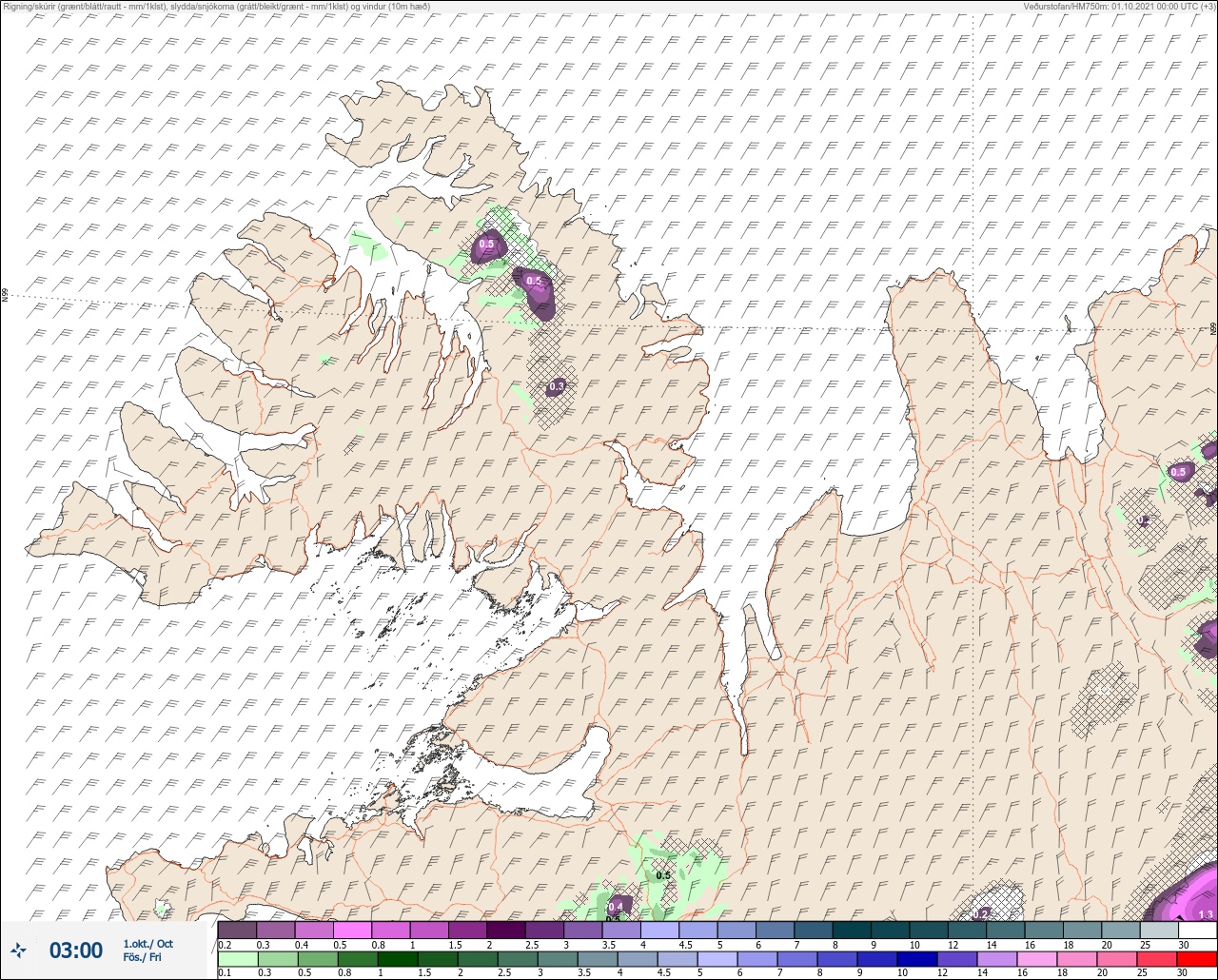Click the 0.4 precipitation label on the map
Viewport: 1218px width, 980px height.
(616, 907)
